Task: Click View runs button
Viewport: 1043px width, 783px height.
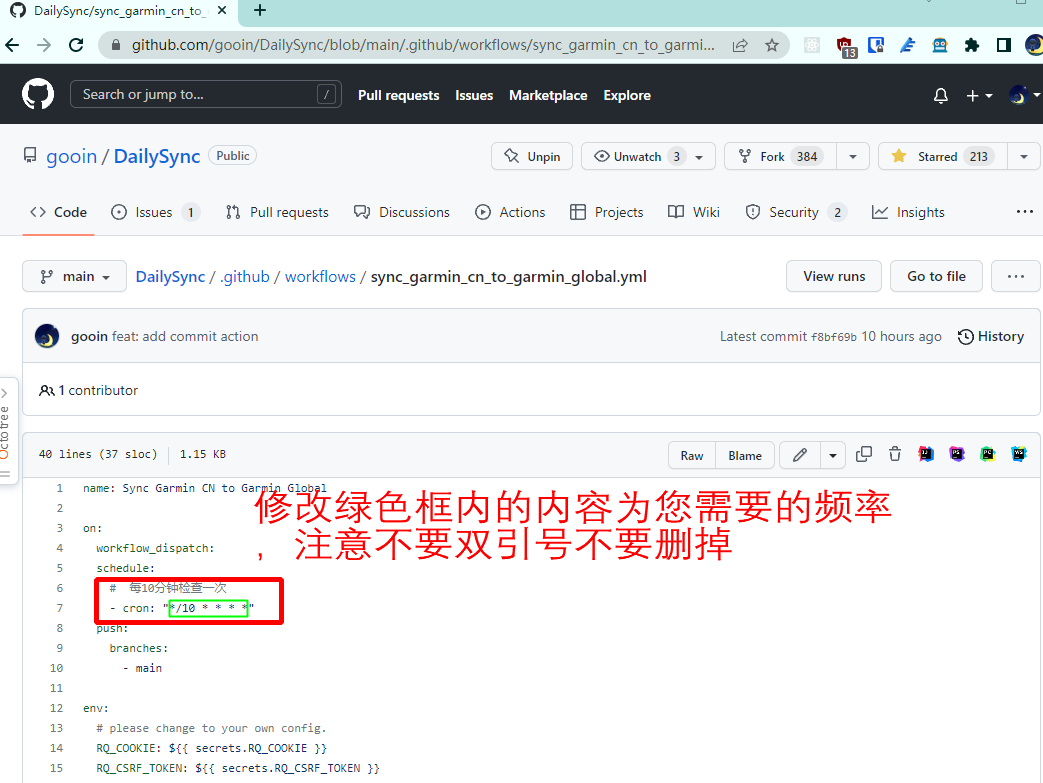Action: pyautogui.click(x=834, y=276)
